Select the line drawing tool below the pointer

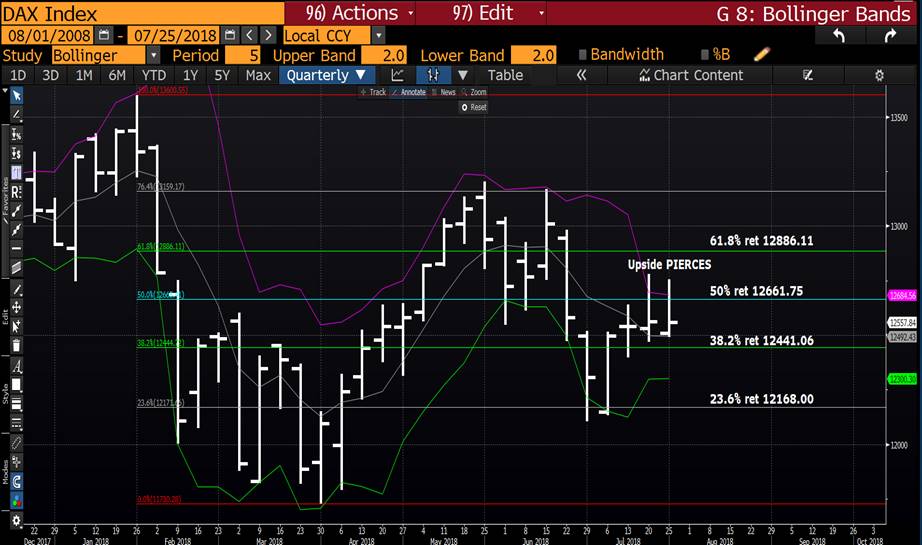(16, 115)
